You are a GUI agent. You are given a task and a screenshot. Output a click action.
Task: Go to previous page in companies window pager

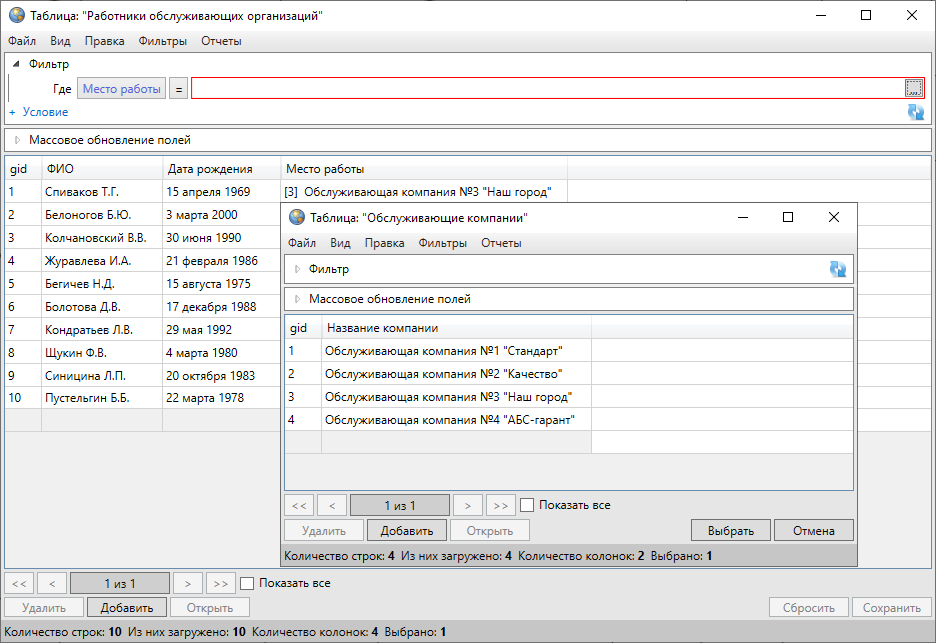pos(332,505)
